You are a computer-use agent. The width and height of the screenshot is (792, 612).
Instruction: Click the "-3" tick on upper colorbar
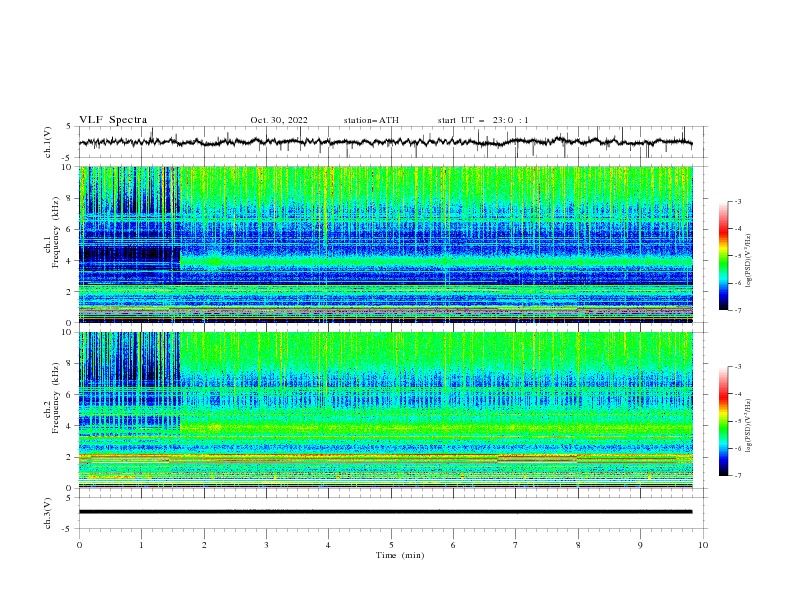click(x=737, y=201)
